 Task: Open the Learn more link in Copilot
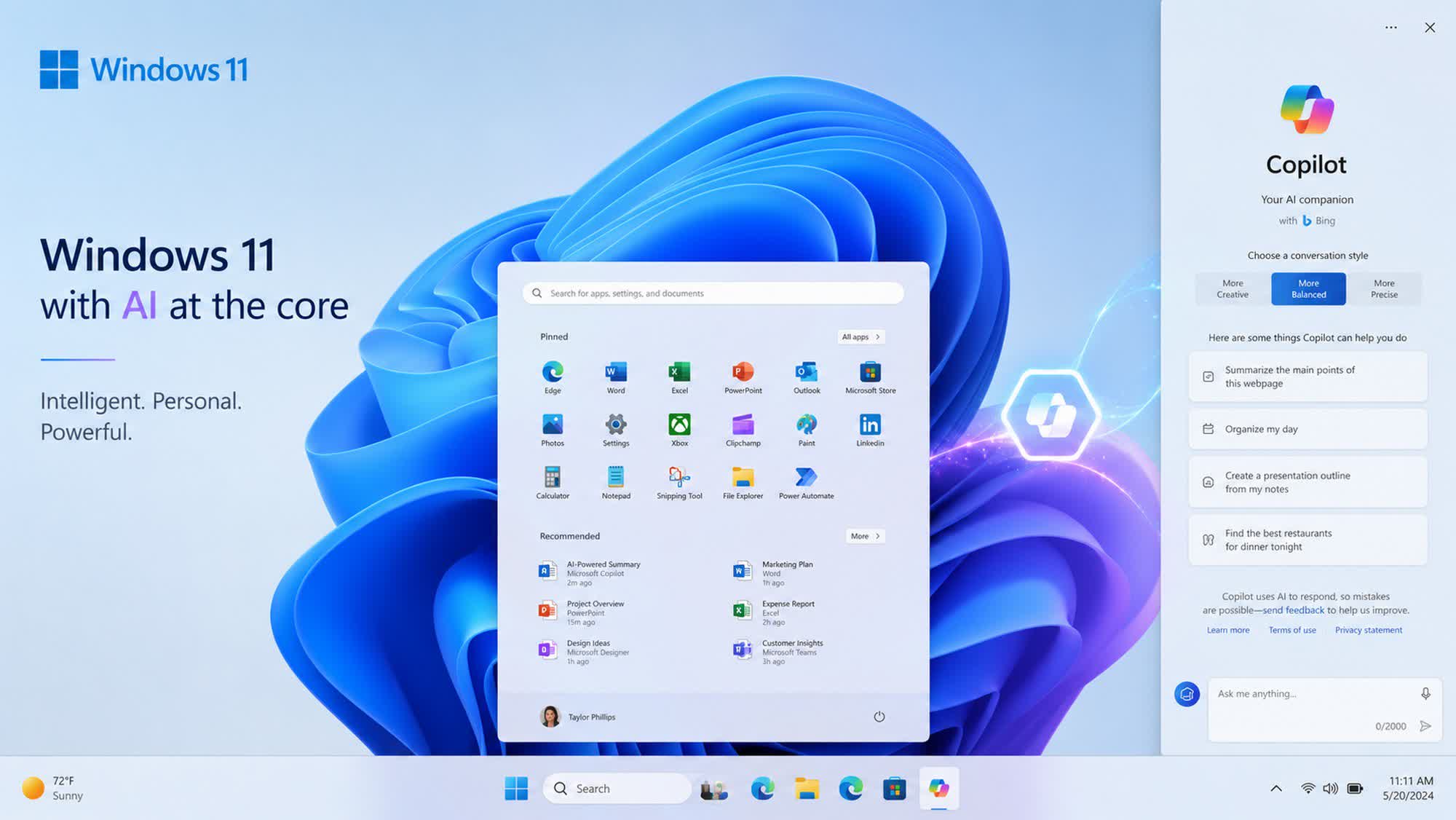1228,630
